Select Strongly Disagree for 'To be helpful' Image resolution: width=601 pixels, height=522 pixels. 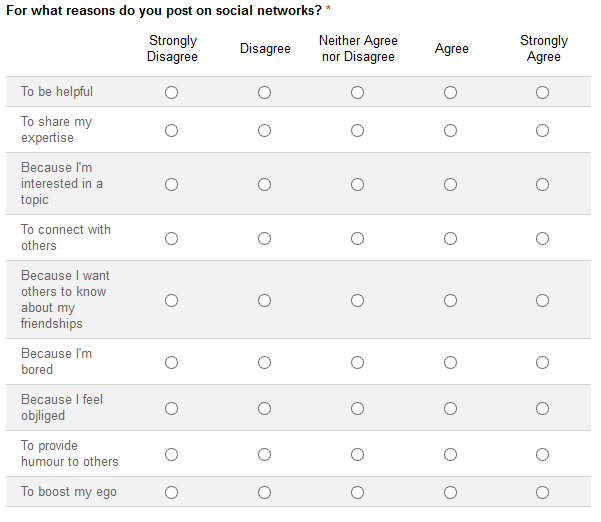pyautogui.click(x=171, y=92)
